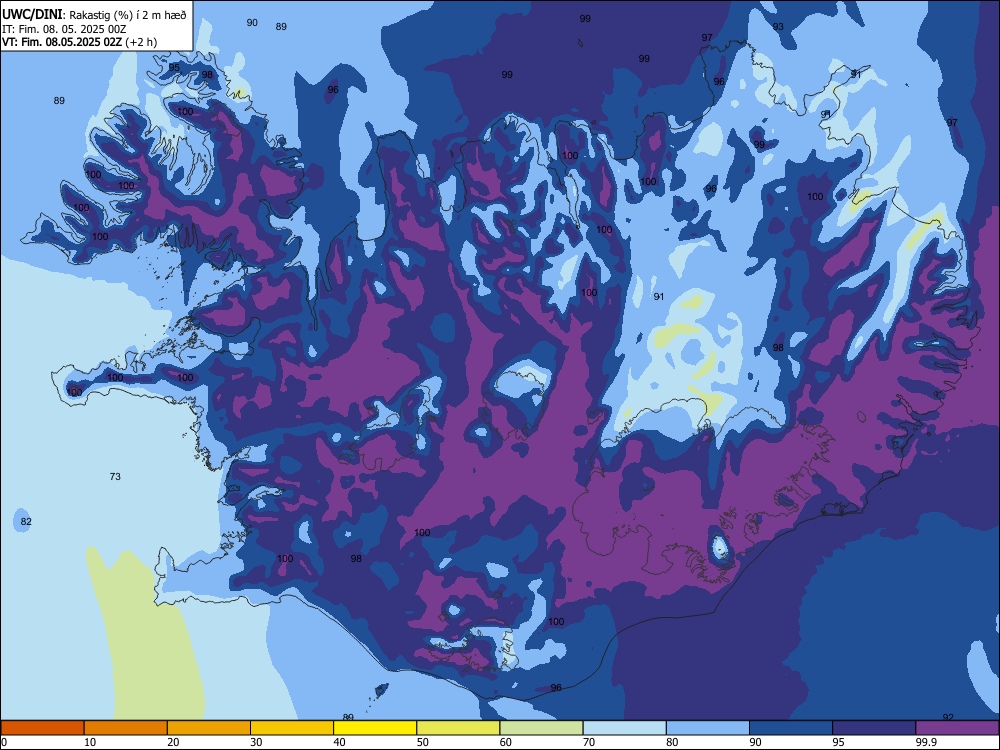Click the '(+2 h)' forecast offset text
The width and height of the screenshot is (1000, 750).
click(x=141, y=42)
